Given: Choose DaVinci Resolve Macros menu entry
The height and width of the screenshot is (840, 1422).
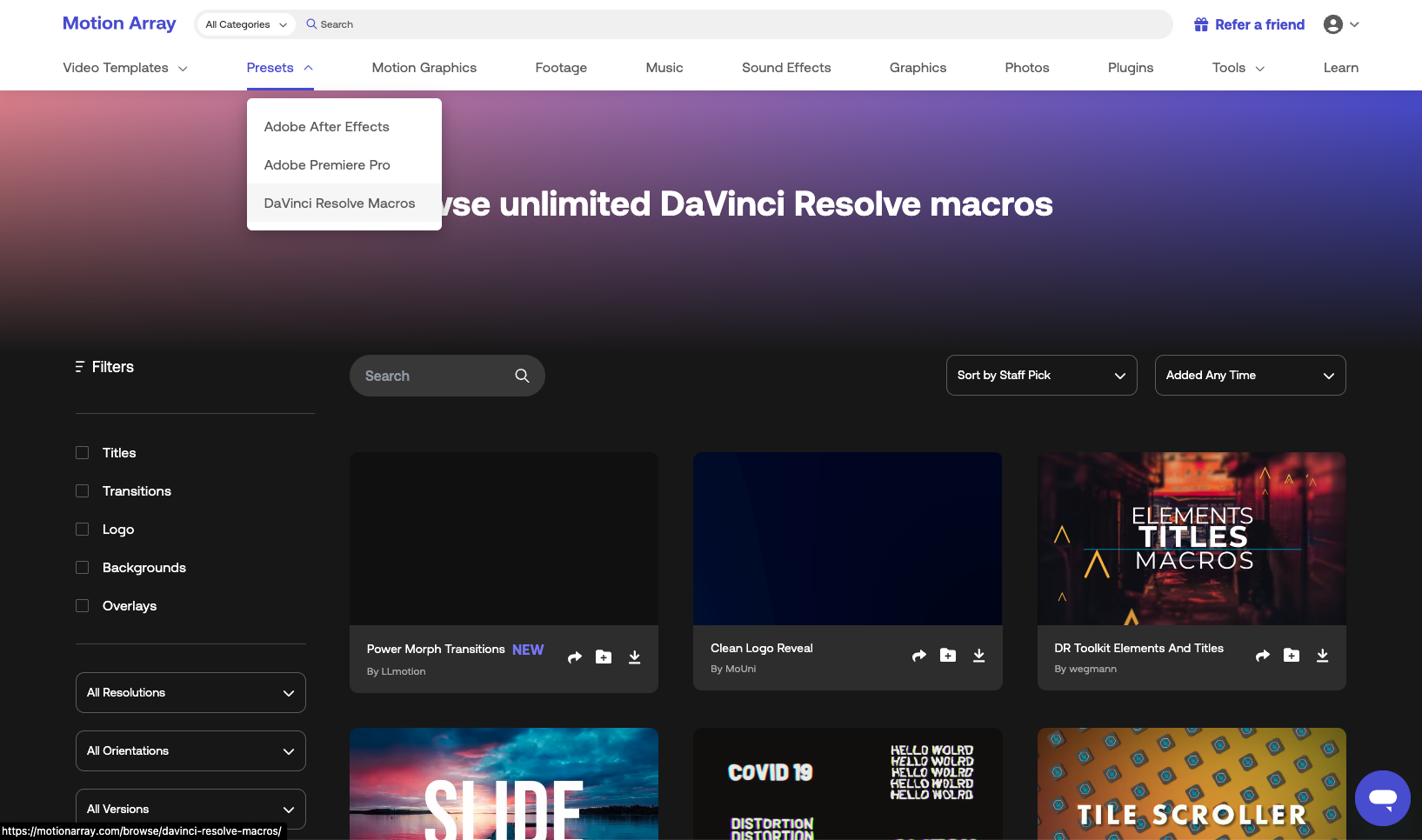Looking at the screenshot, I should pos(344,203).
